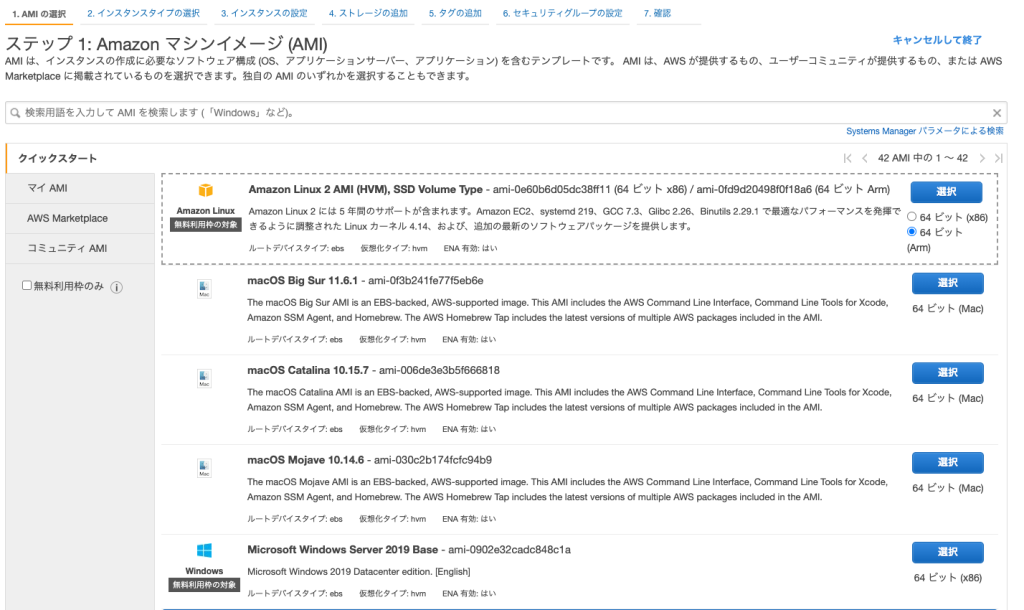Clear the AMI search field with X
This screenshot has height=610, width=1024.
pyautogui.click(x=997, y=113)
